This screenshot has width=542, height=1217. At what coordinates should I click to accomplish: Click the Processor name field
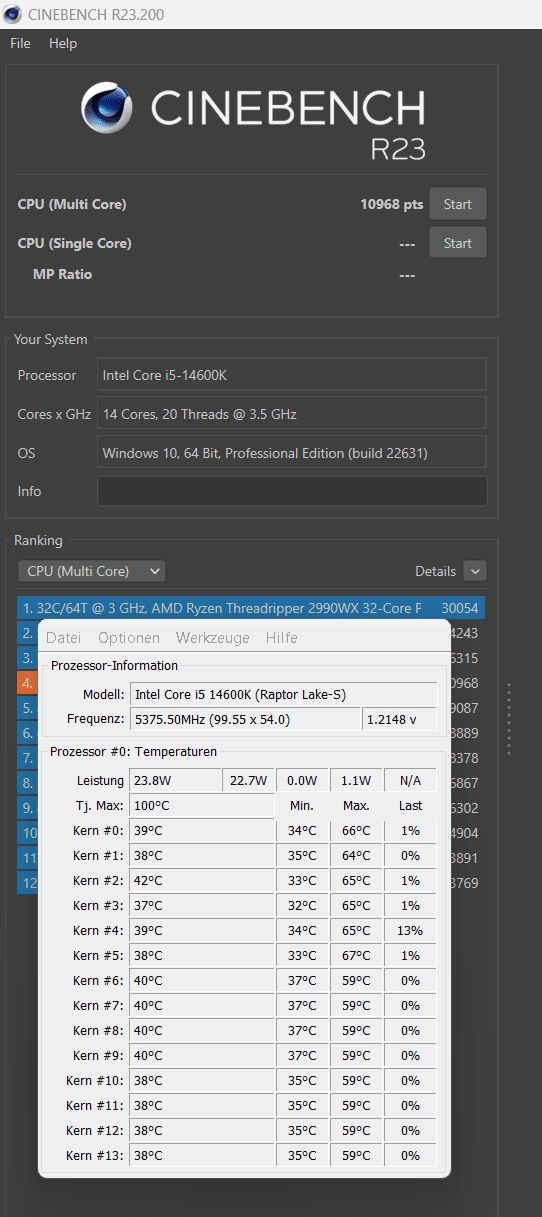292,375
